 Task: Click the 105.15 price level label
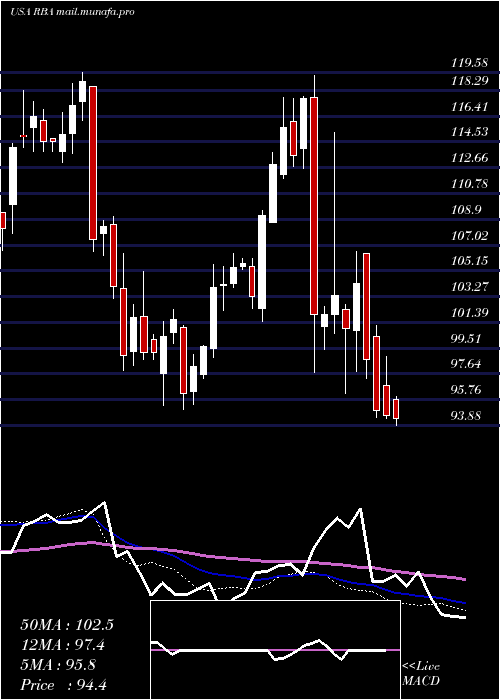[469, 261]
